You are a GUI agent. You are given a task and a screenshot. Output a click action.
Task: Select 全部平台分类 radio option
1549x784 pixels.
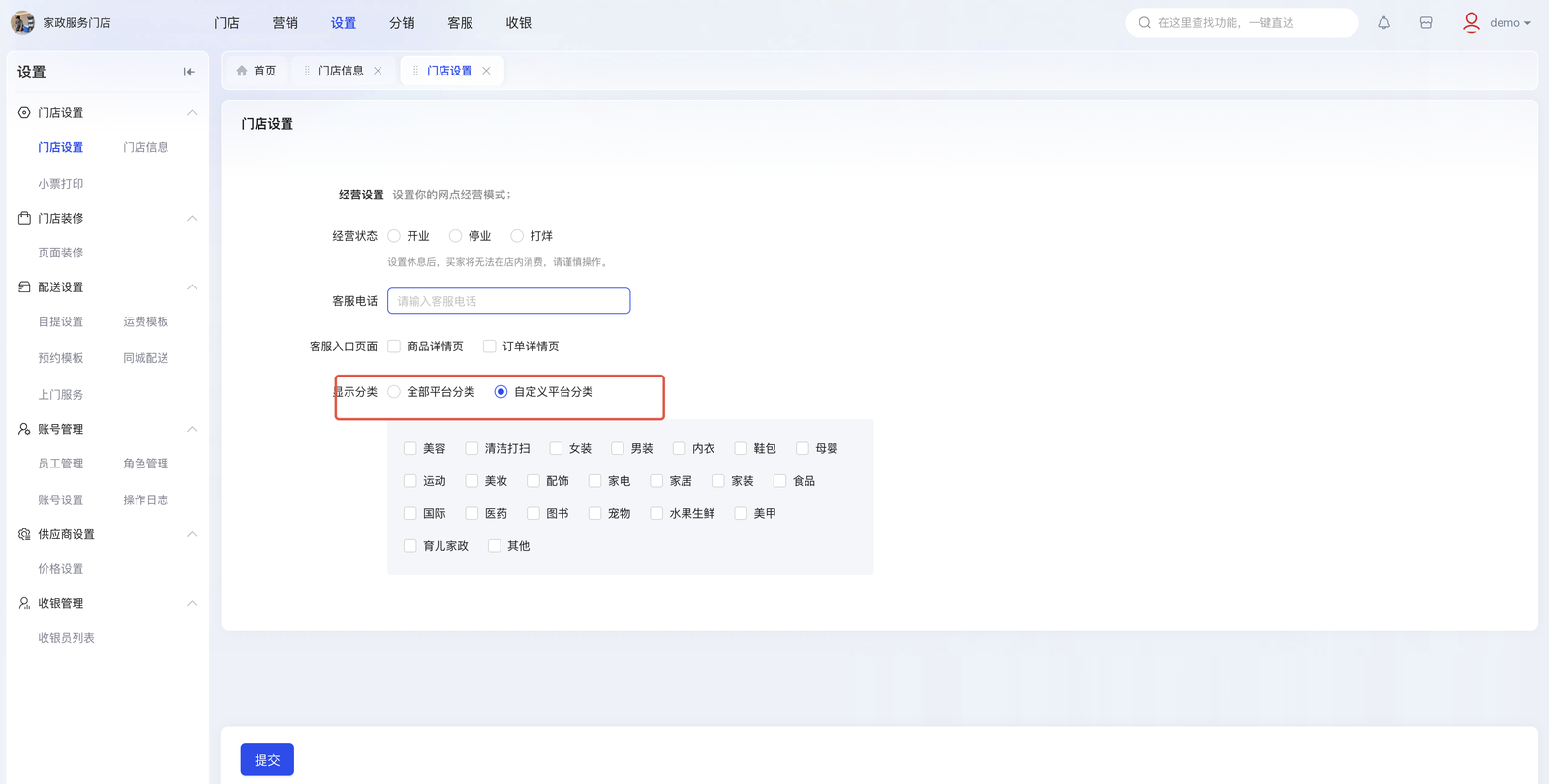[x=394, y=392]
